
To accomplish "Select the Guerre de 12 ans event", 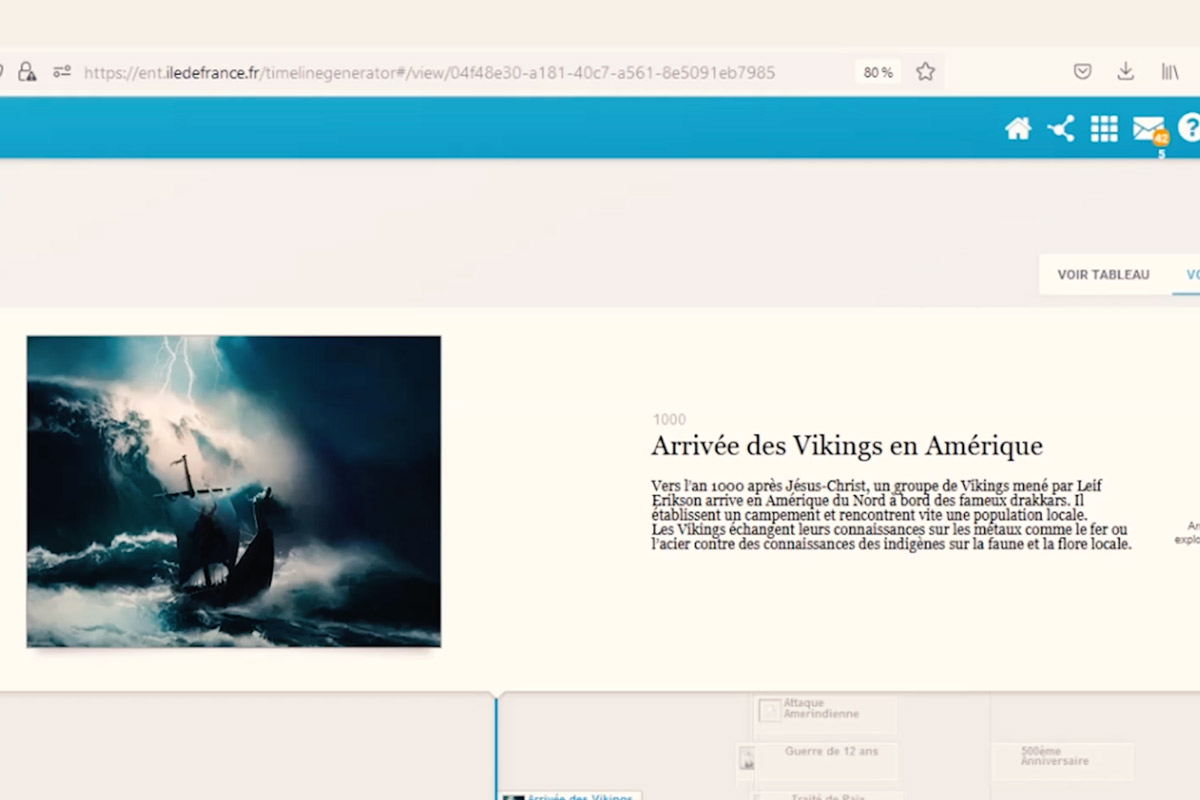I will pos(830,752).
